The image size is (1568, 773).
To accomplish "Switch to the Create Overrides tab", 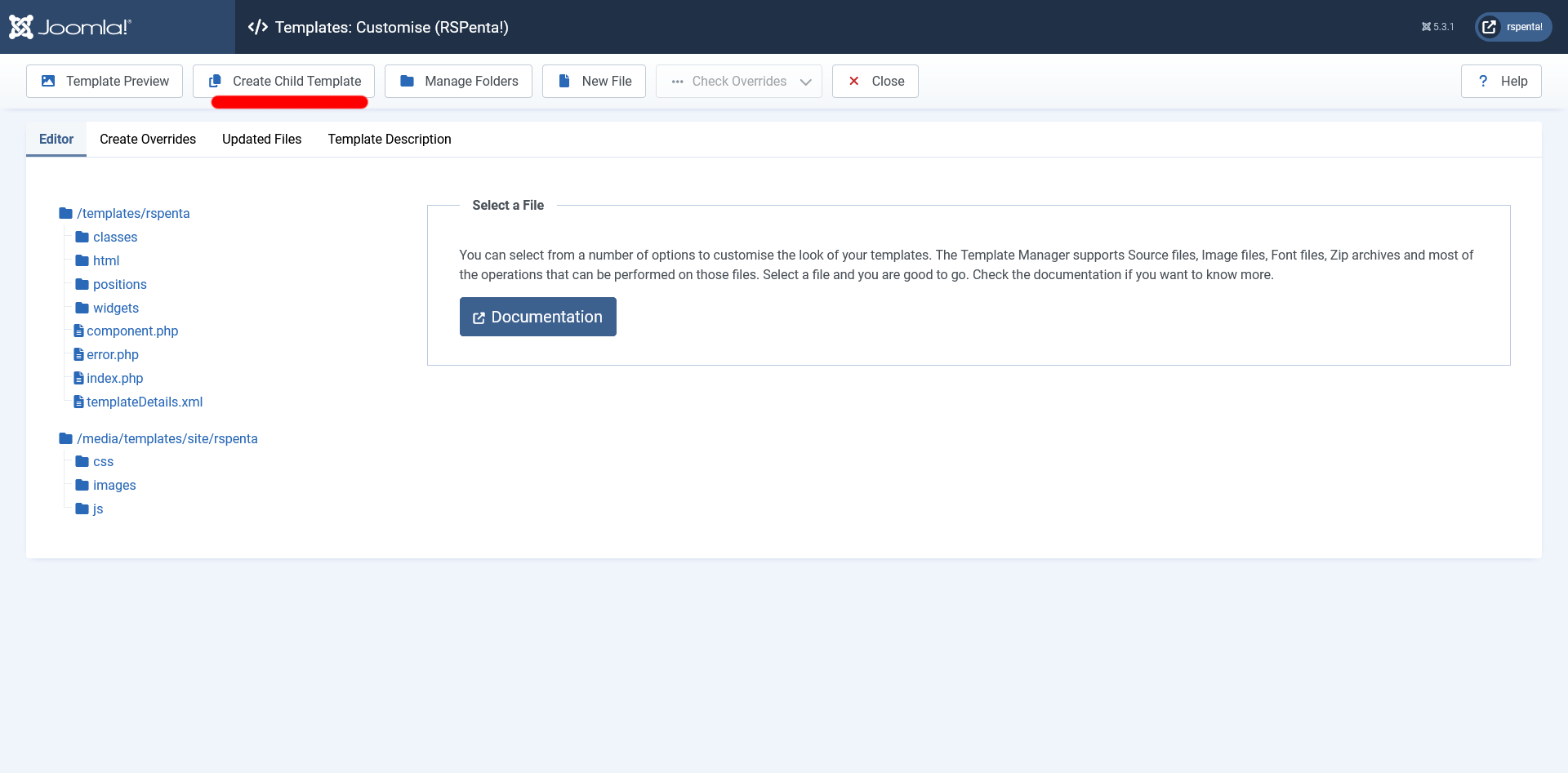I will click(148, 139).
